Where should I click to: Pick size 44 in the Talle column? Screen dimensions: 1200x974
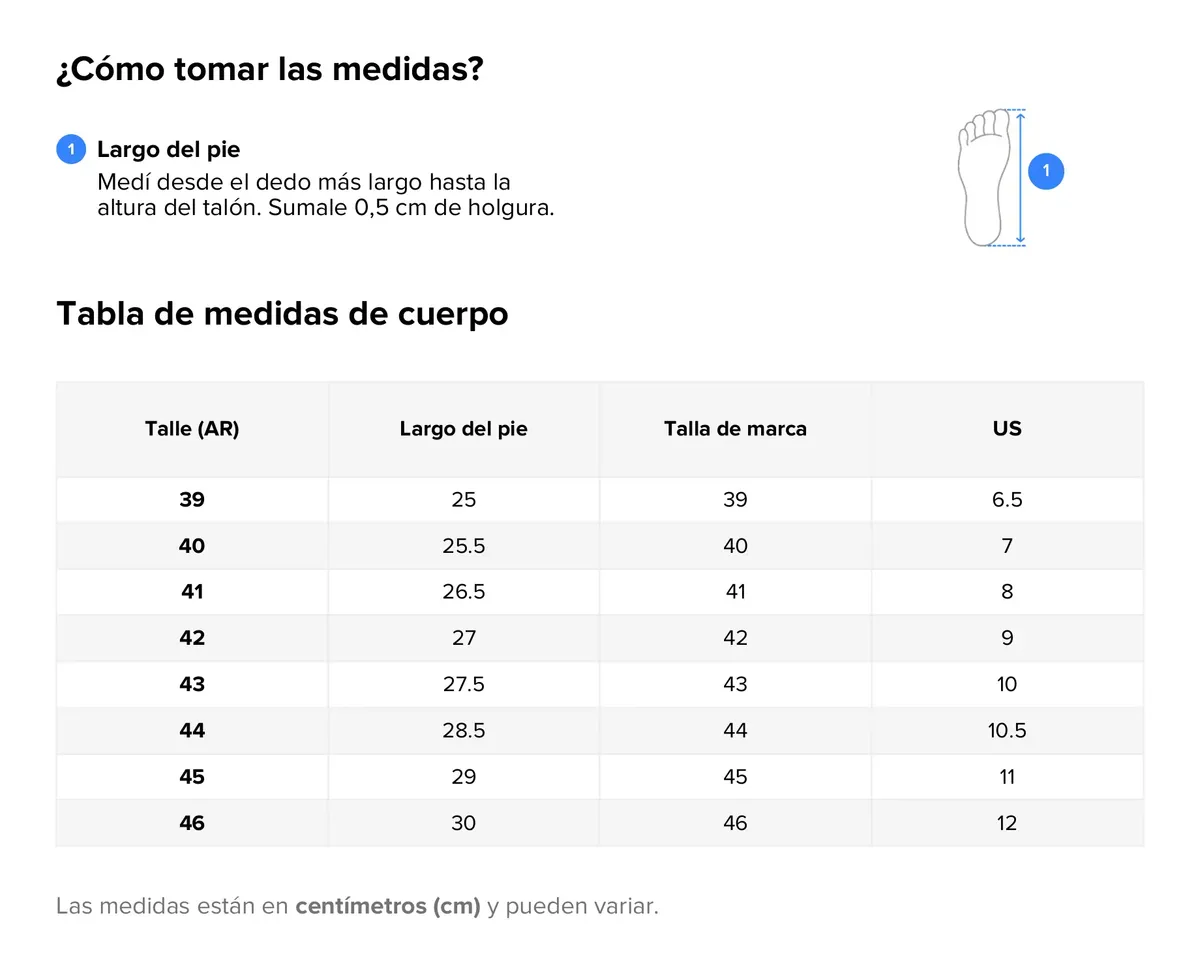[192, 731]
